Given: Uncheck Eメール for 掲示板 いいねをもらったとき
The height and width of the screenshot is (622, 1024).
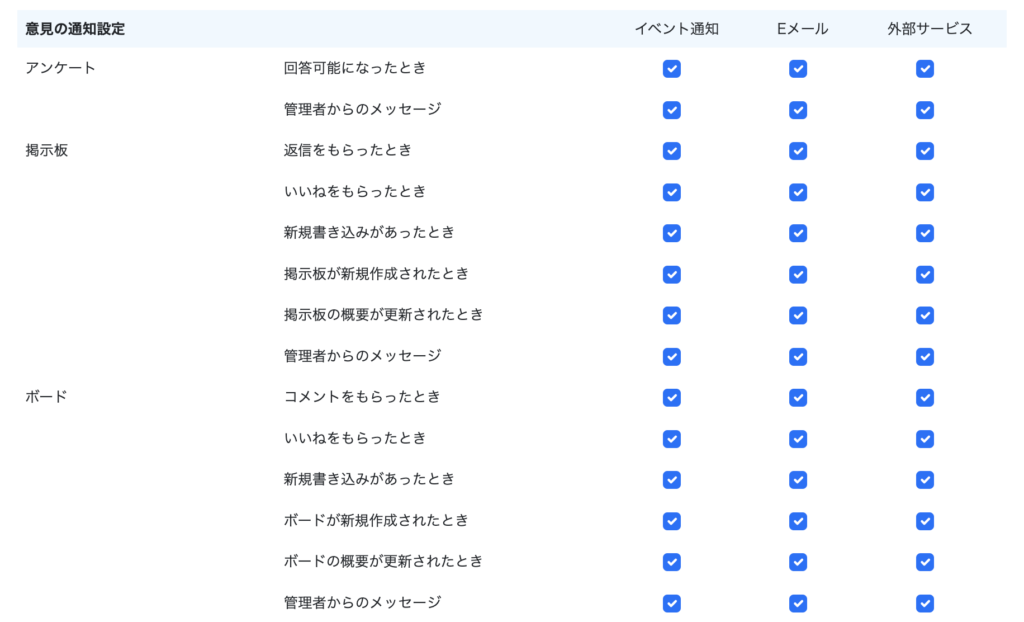Looking at the screenshot, I should click(798, 192).
